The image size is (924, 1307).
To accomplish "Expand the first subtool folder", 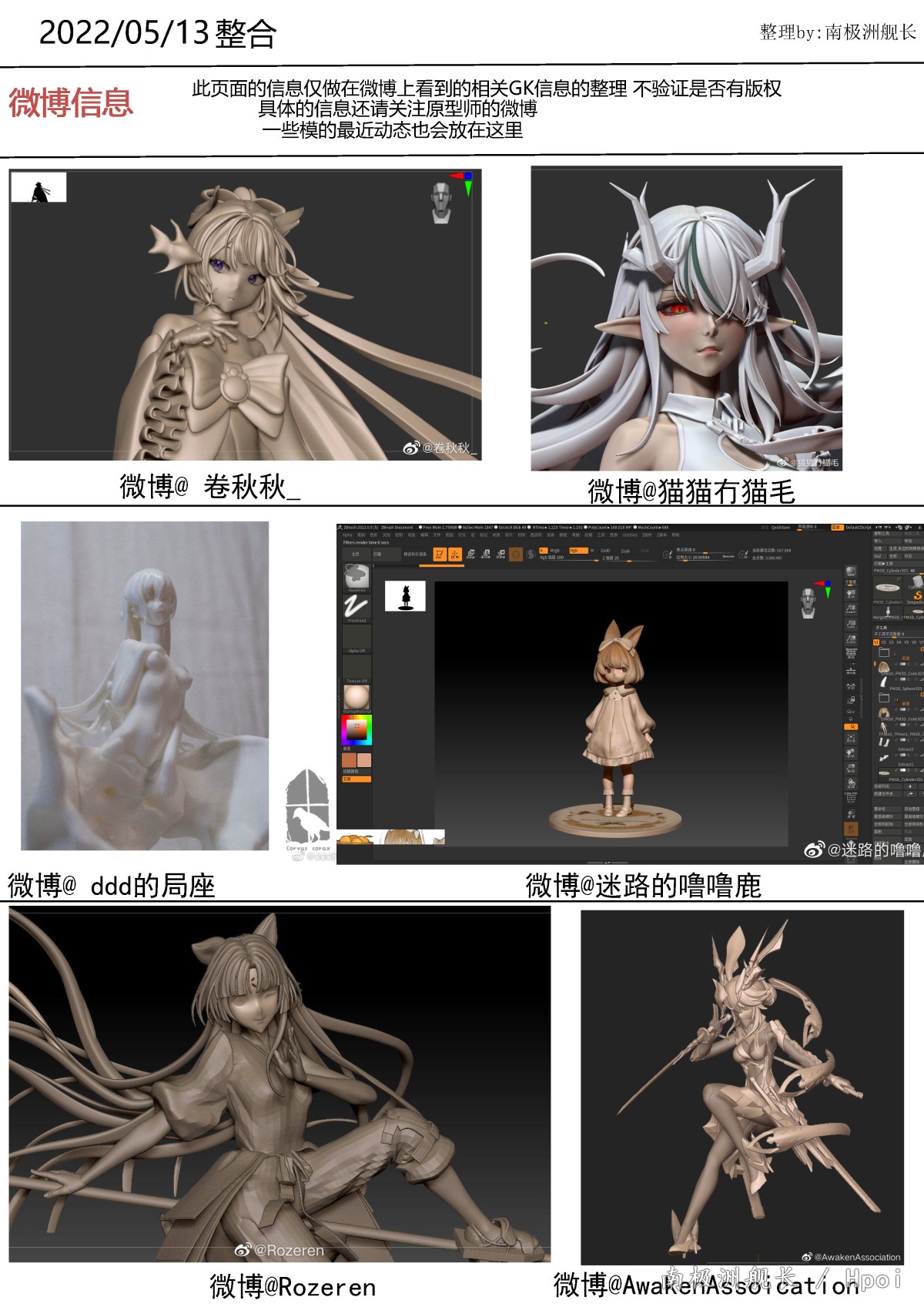I will pyautogui.click(x=884, y=652).
